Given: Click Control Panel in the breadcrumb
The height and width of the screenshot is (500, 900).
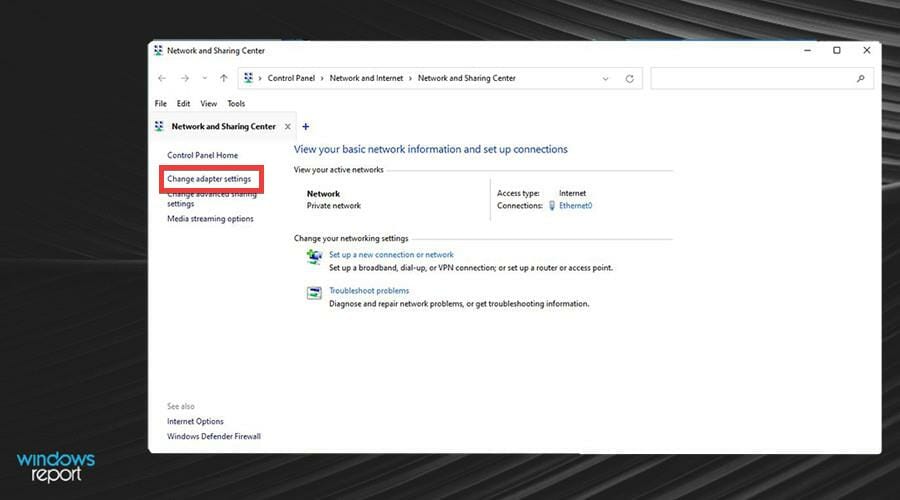Looking at the screenshot, I should pyautogui.click(x=291, y=78).
